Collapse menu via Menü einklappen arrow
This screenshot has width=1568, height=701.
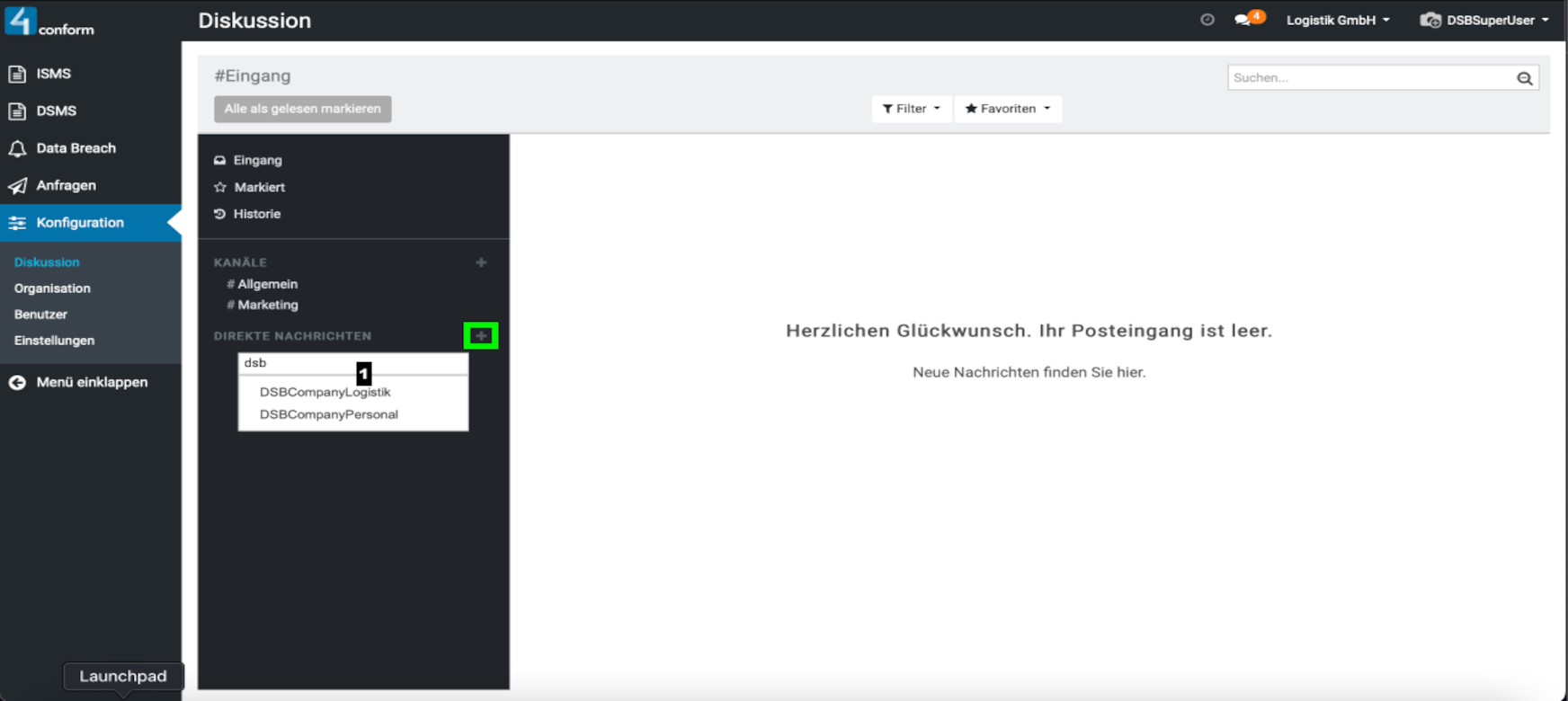(x=17, y=383)
